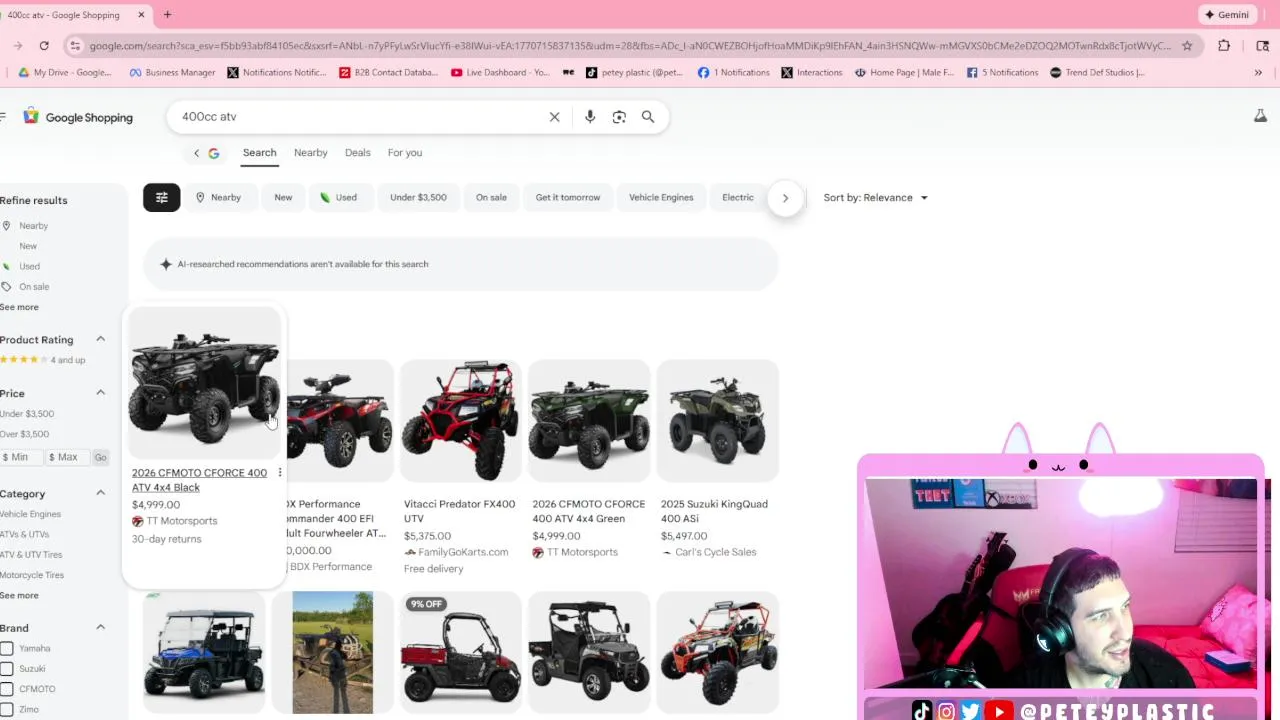Screen dimensions: 1280x720
Task: Open the Labs flask icon
Action: (x=1260, y=117)
